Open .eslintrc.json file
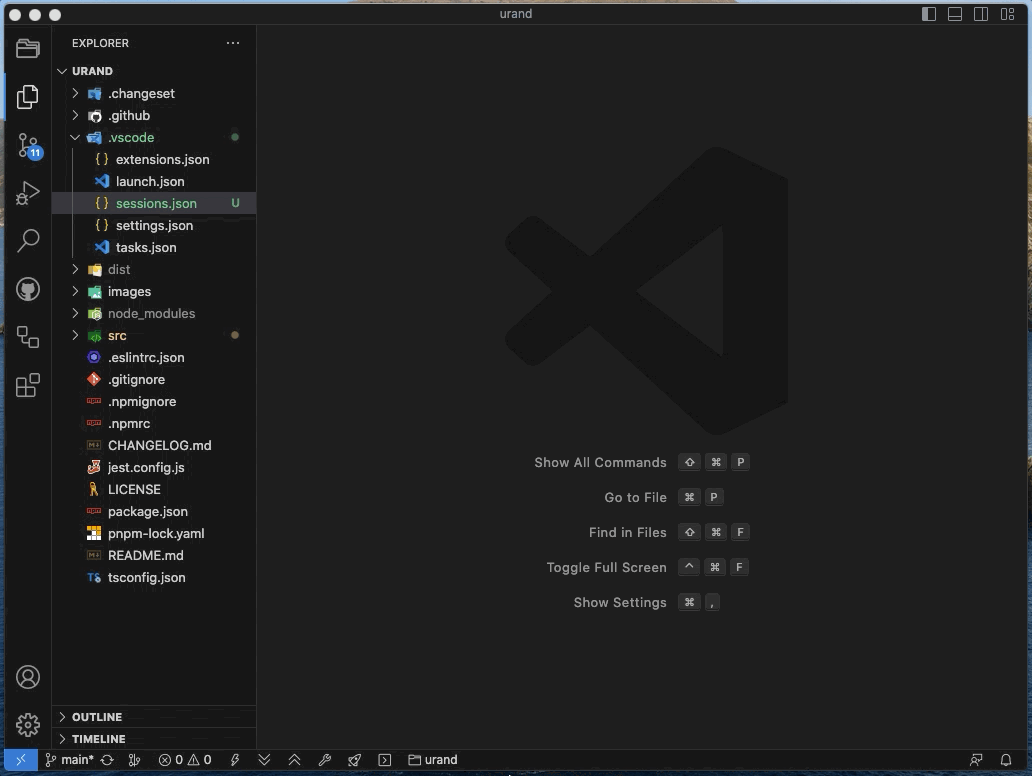 pyautogui.click(x=154, y=357)
